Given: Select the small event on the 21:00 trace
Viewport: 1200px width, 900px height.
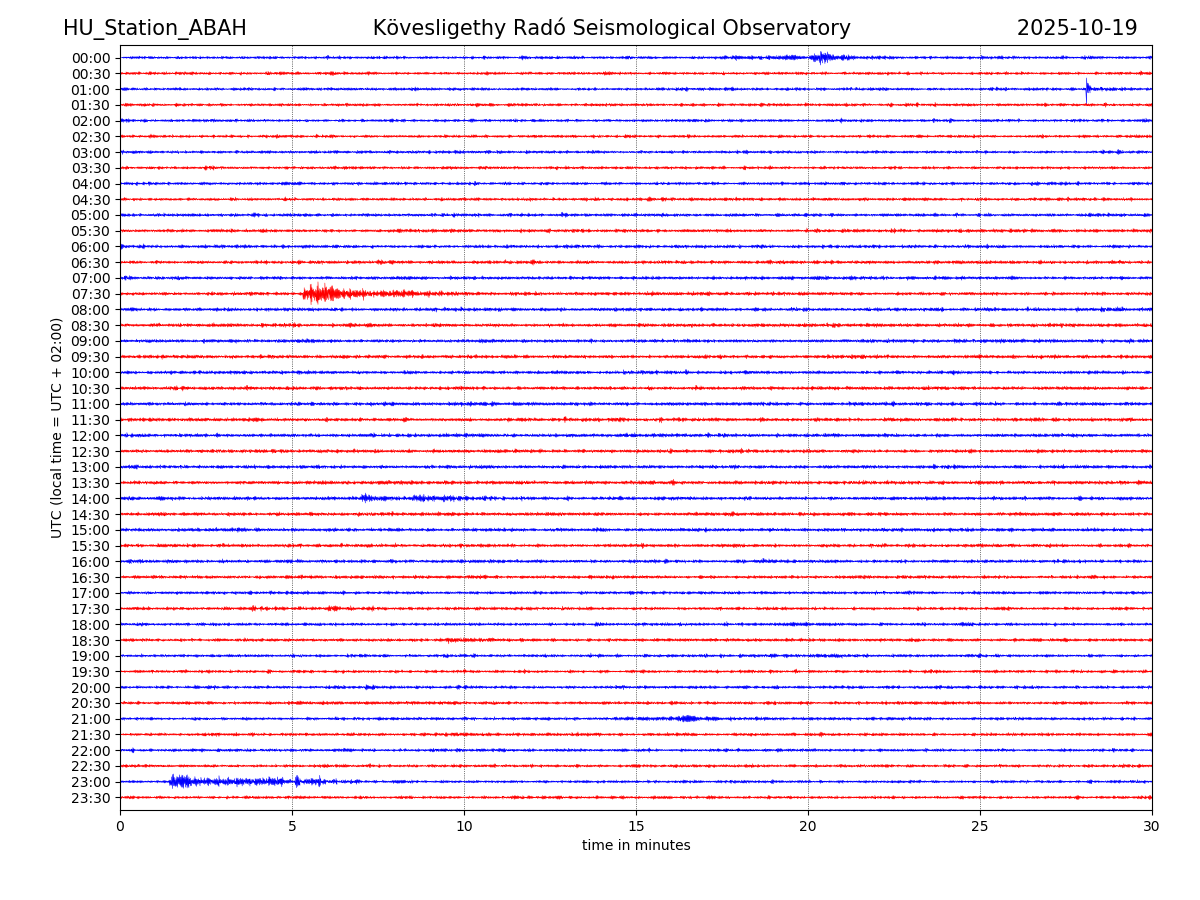Looking at the screenshot, I should (x=686, y=718).
